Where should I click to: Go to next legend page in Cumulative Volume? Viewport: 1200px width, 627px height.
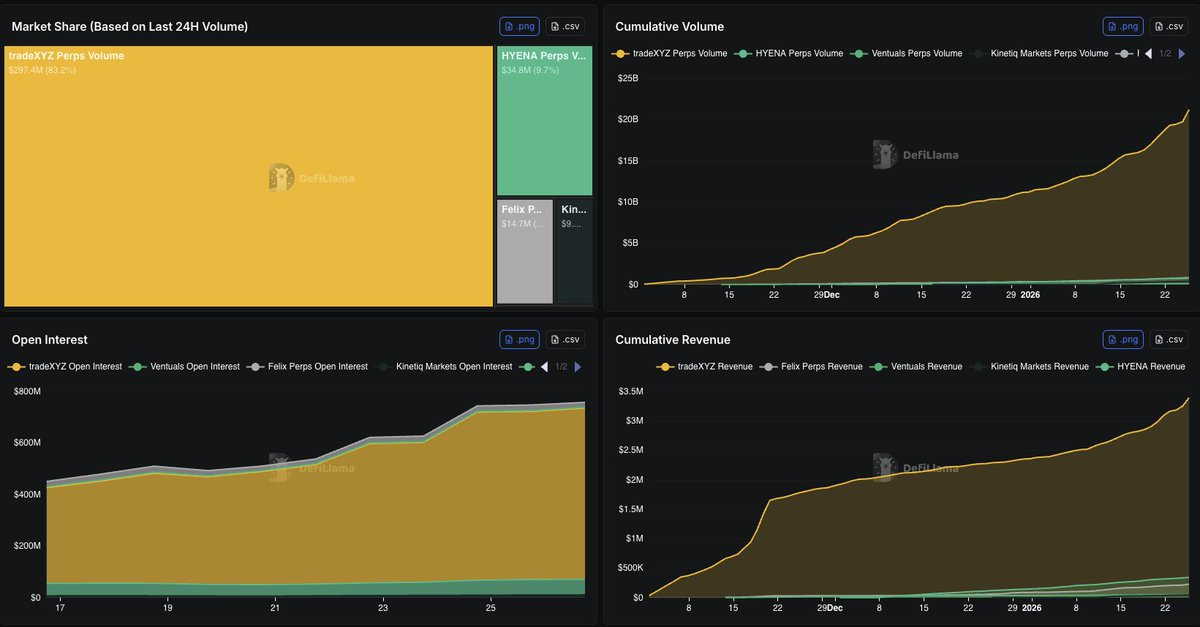point(1181,53)
